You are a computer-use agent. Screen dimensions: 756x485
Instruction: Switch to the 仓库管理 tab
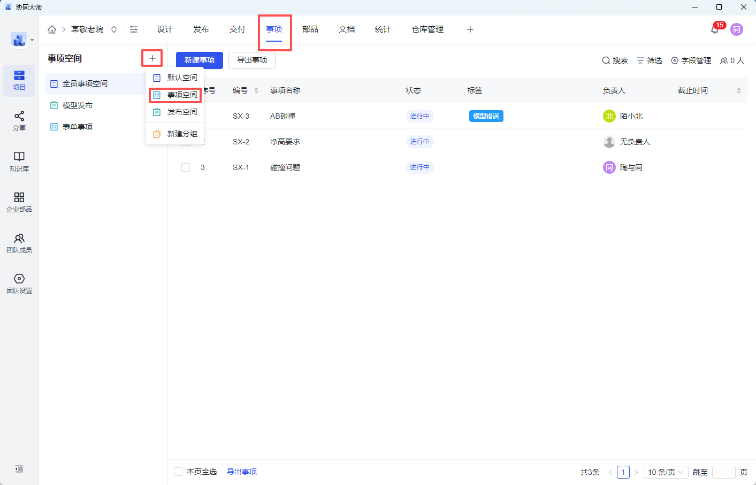pyautogui.click(x=426, y=30)
